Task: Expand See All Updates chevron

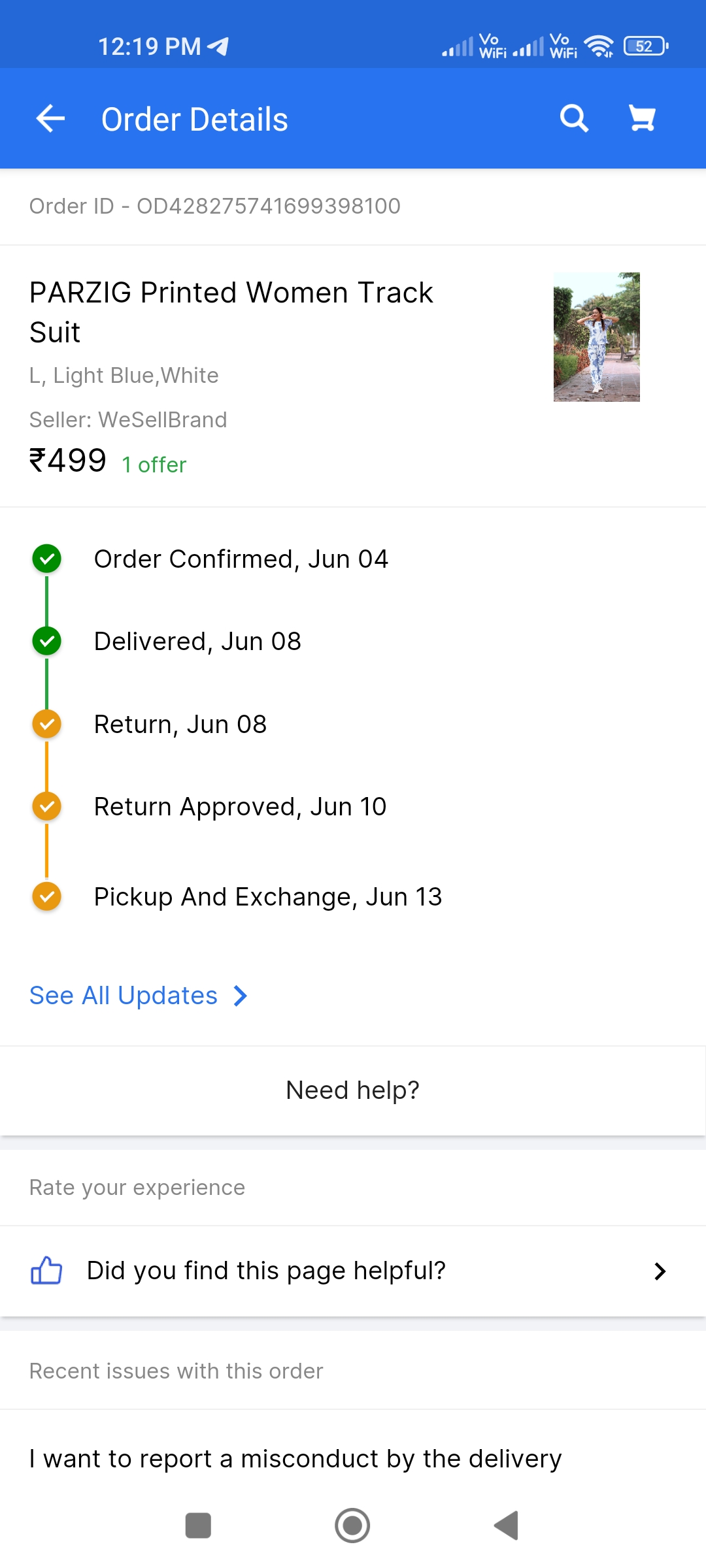Action: click(241, 996)
